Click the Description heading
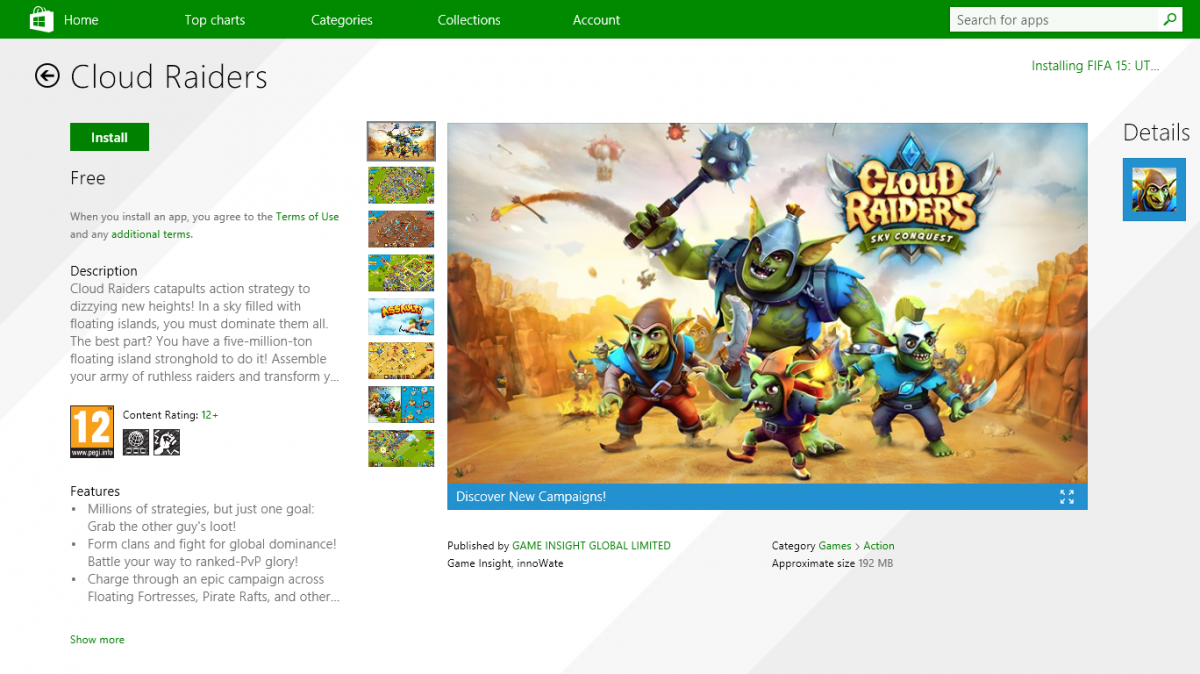 click(x=104, y=271)
